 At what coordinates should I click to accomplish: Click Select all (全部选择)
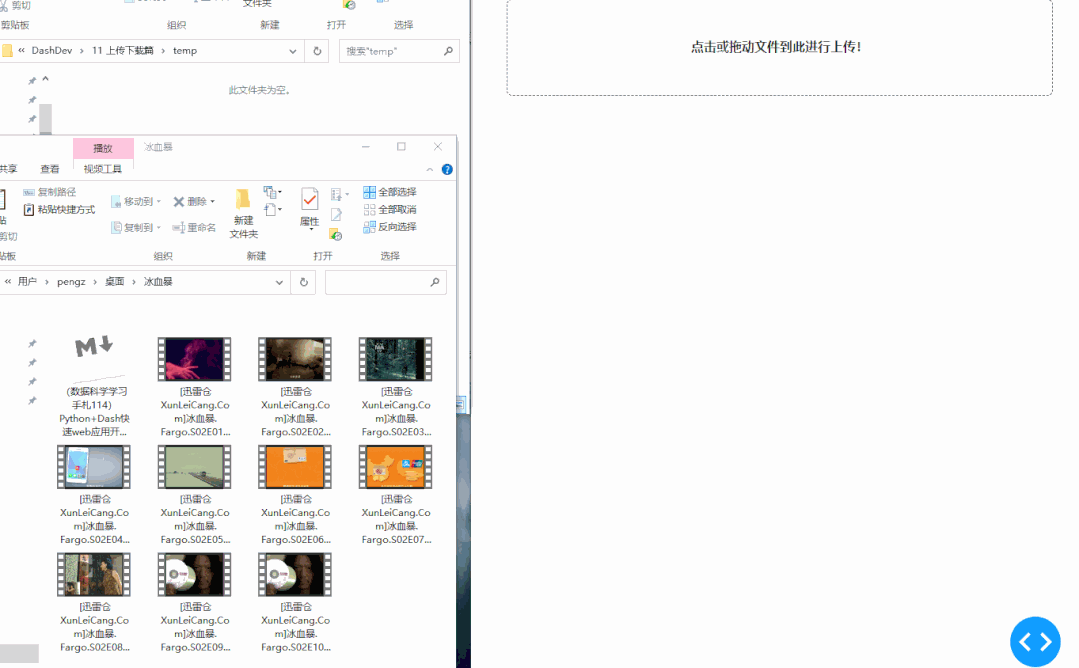(x=389, y=192)
